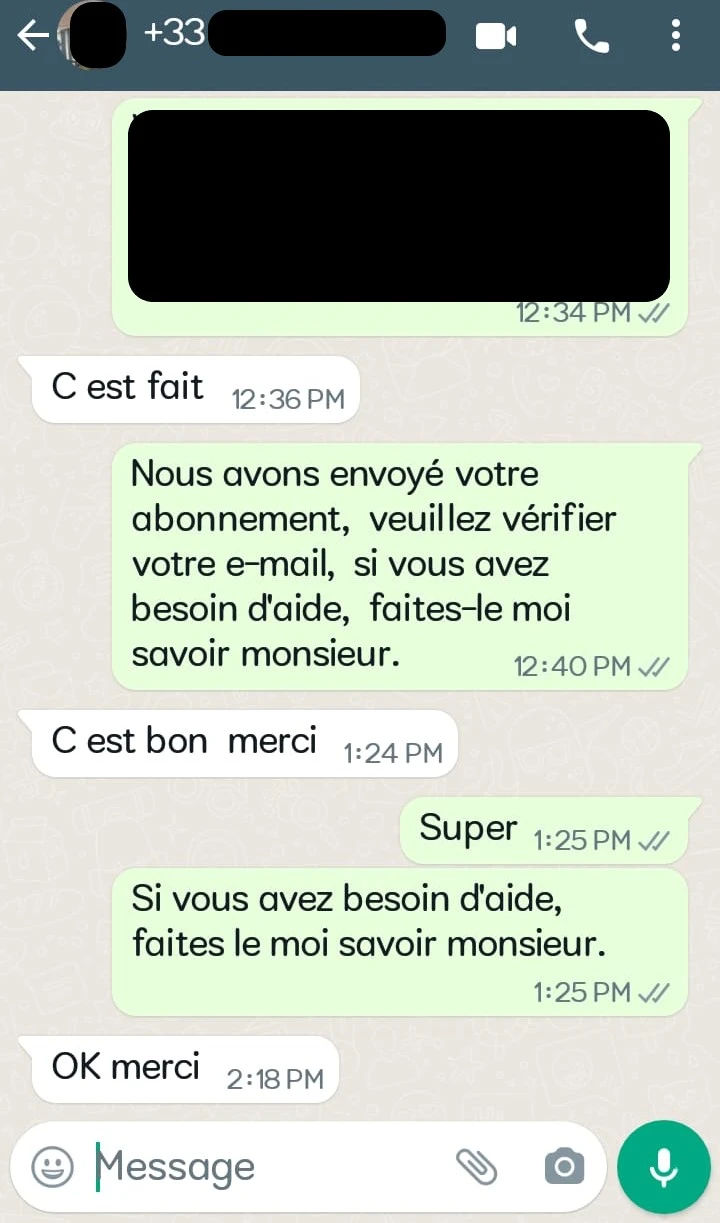Viewport: 720px width, 1223px height.
Task: Open the emoji picker
Action: coord(52,1166)
